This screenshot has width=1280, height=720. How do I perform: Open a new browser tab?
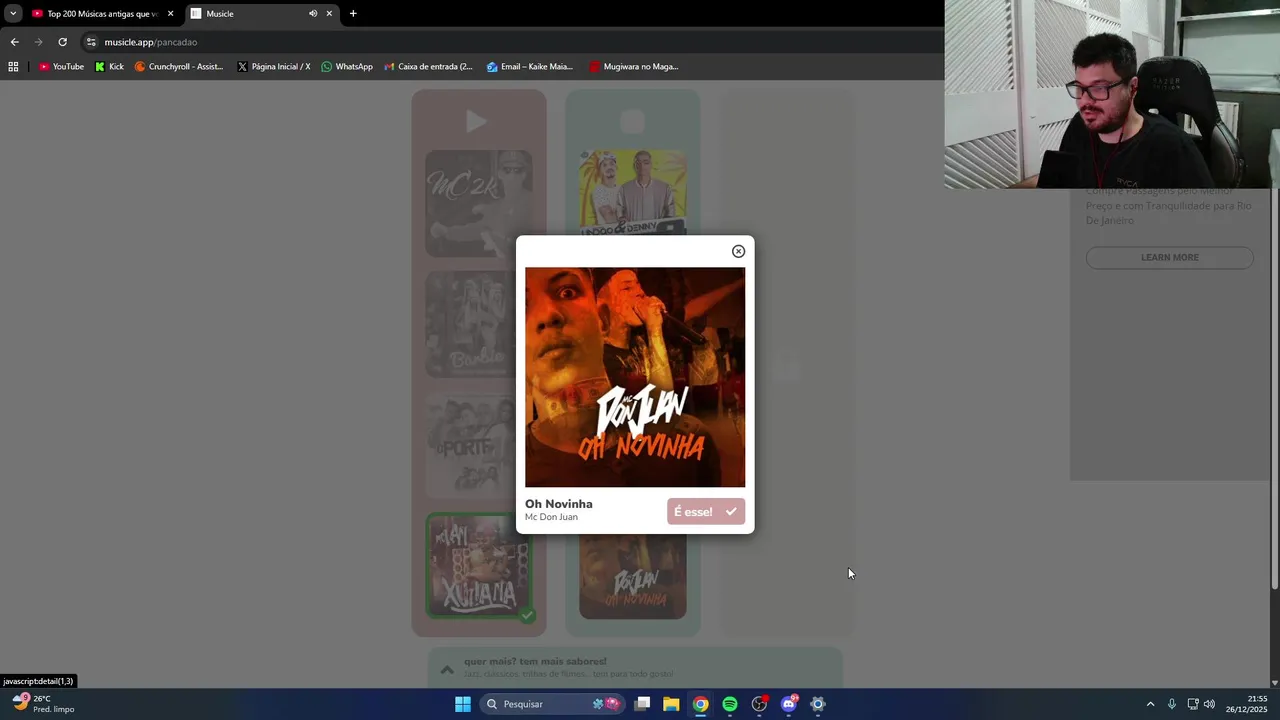tap(353, 14)
